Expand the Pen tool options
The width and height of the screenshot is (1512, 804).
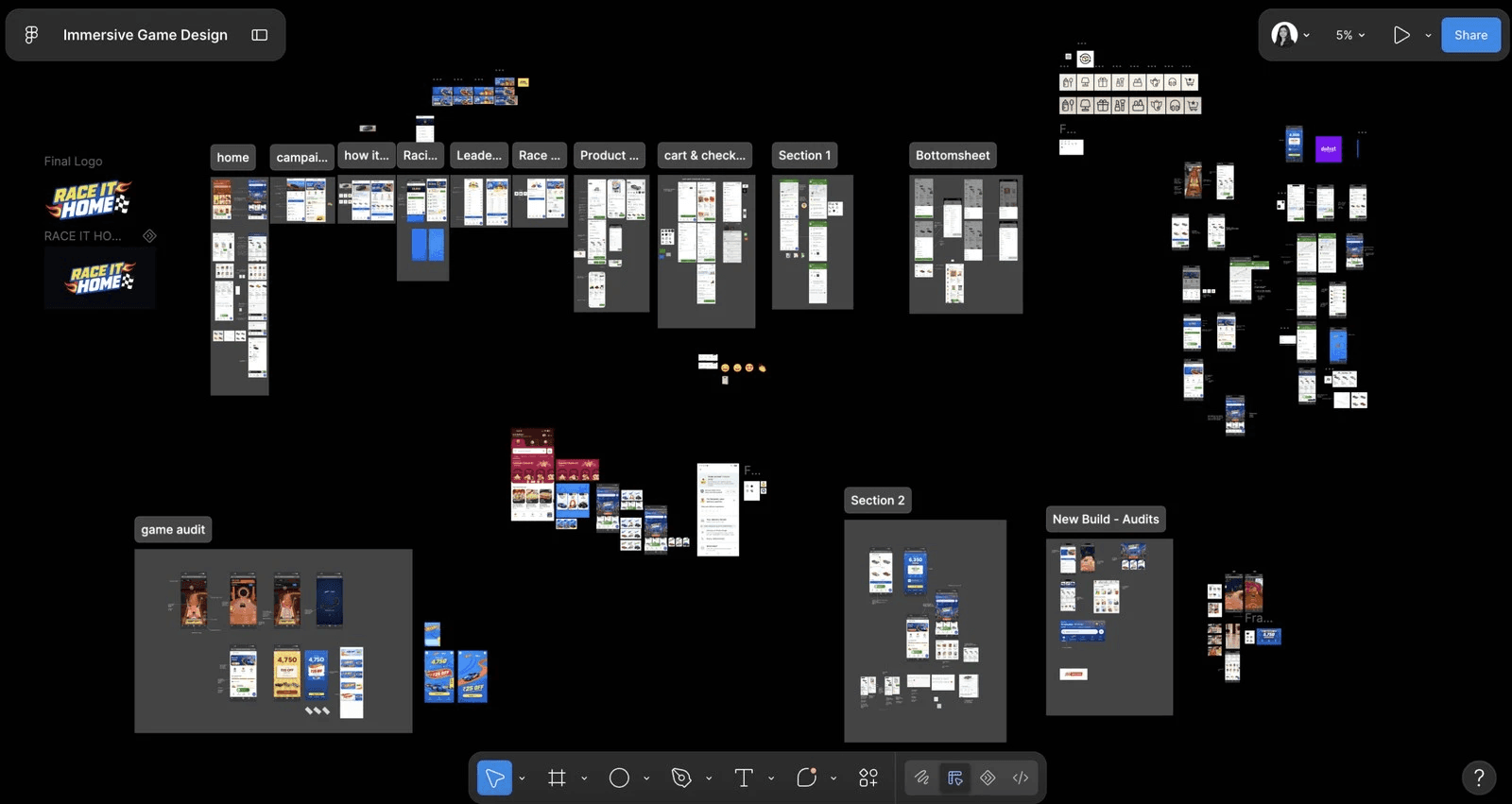click(x=709, y=778)
